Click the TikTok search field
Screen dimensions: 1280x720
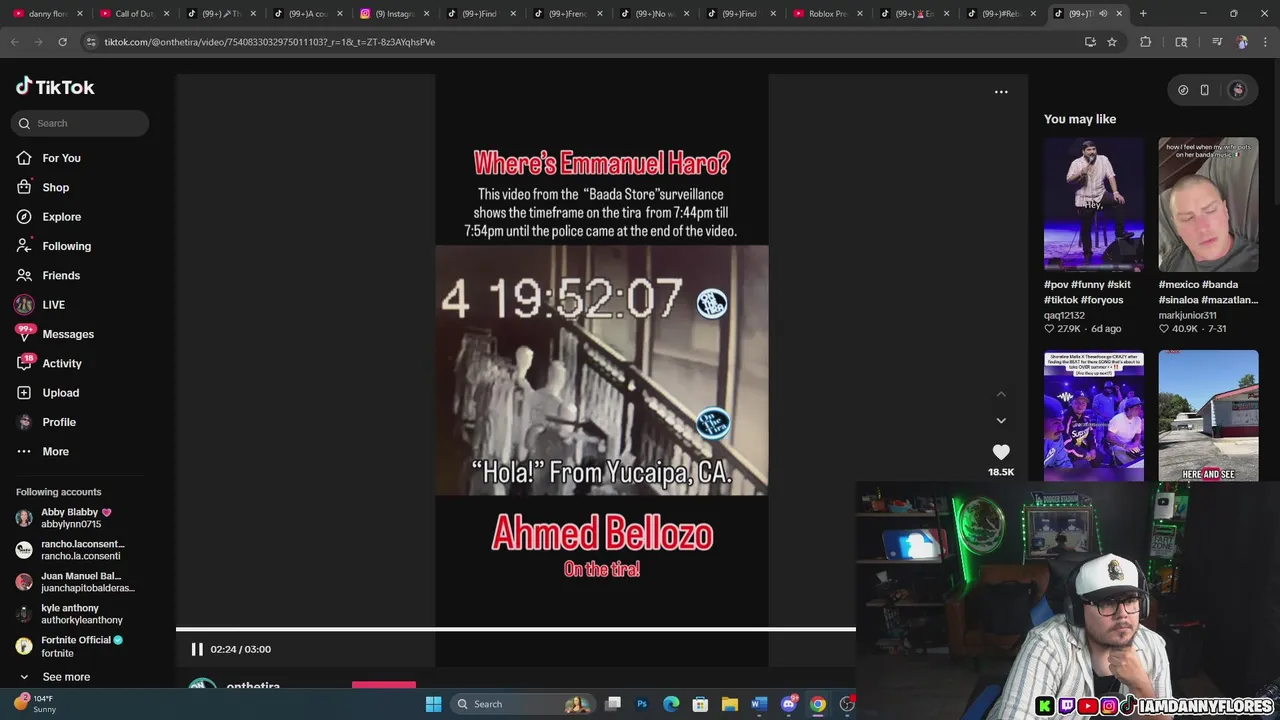[80, 123]
